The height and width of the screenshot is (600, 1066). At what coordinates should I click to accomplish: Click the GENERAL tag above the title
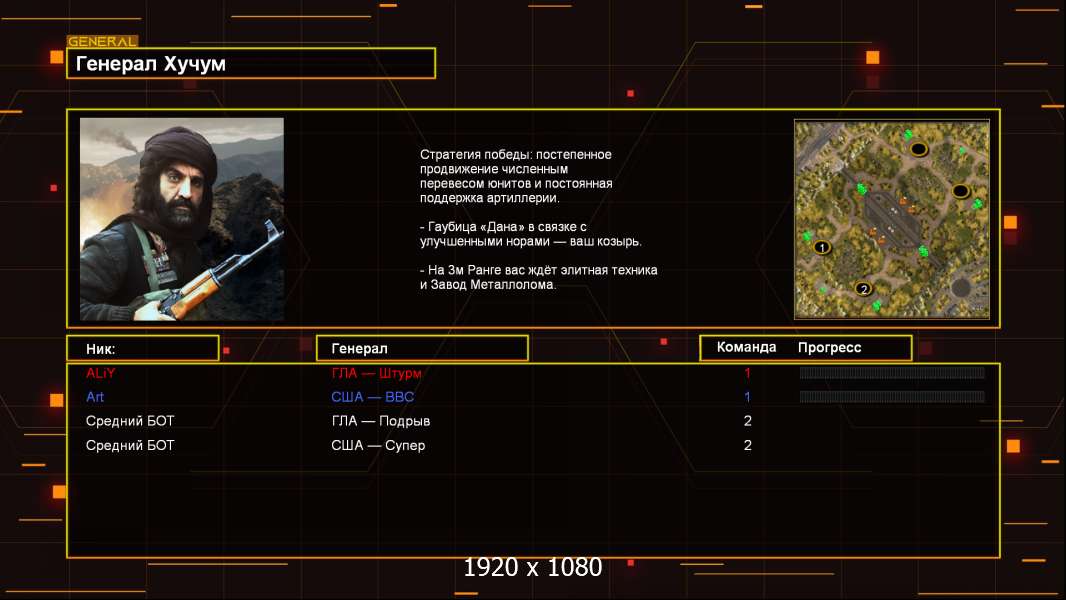pos(102,41)
